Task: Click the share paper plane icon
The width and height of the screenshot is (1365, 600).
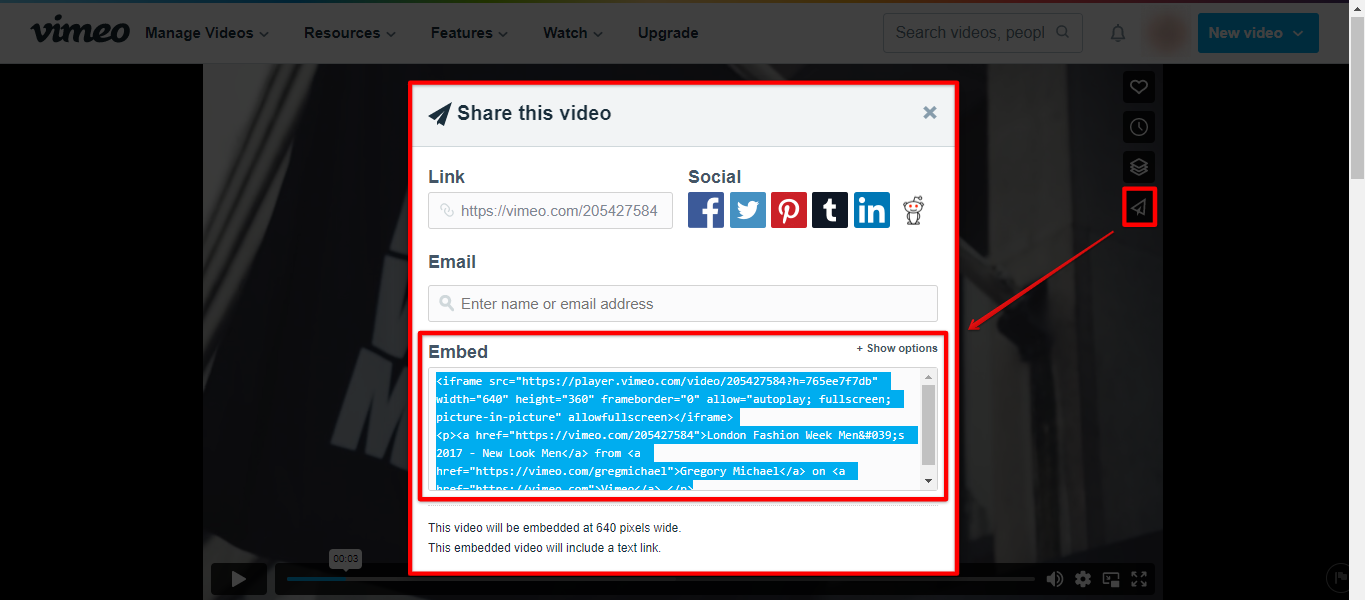Action: click(1139, 207)
